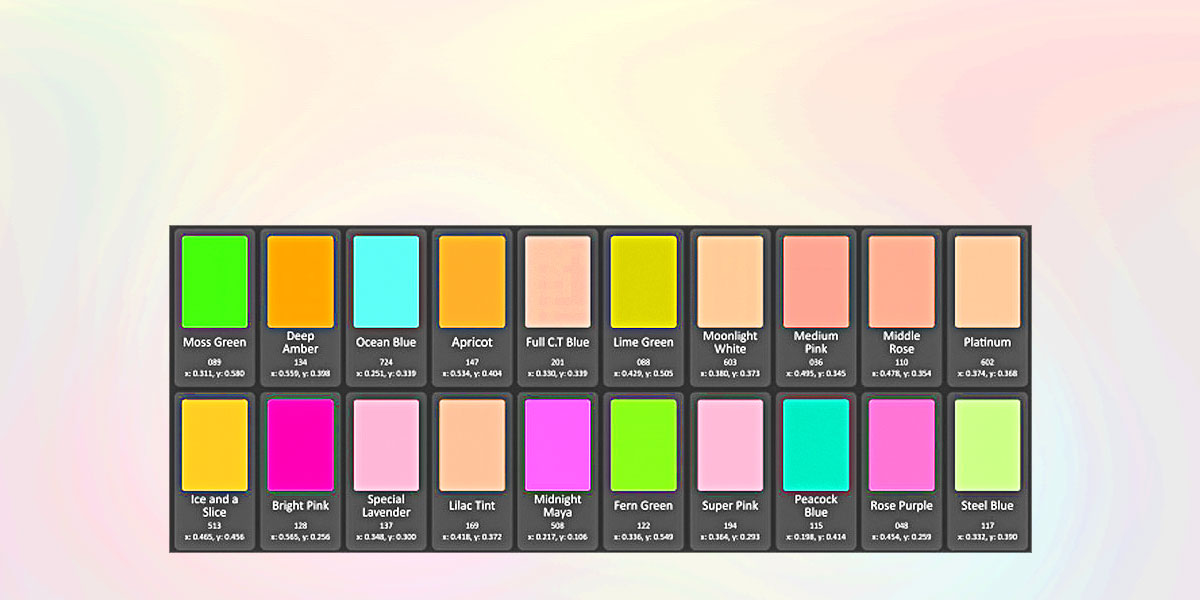
Task: Select the Medium Pink color swatch
Action: tap(816, 281)
